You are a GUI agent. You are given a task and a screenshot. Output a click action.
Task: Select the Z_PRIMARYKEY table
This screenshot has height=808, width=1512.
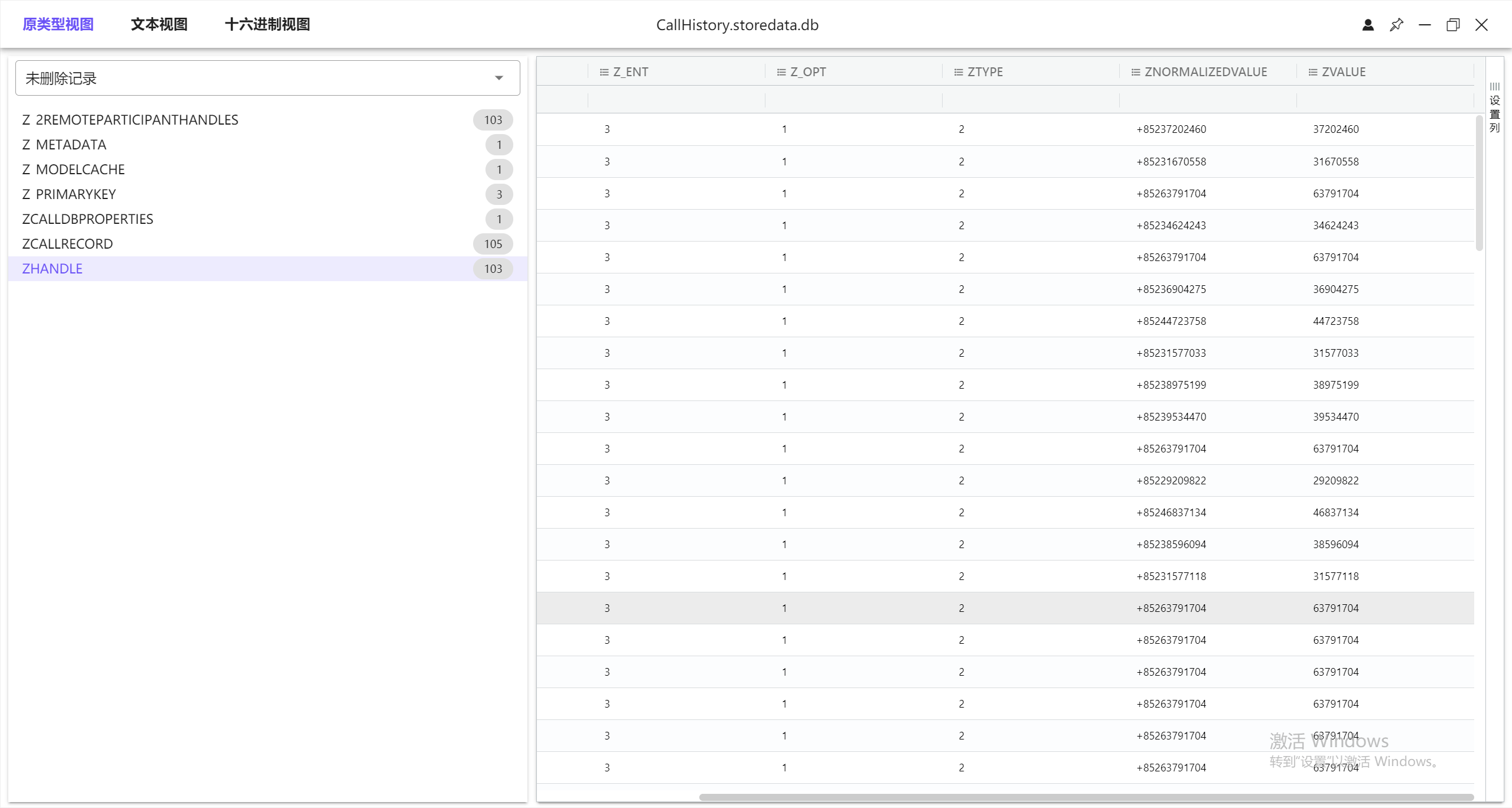click(x=69, y=194)
